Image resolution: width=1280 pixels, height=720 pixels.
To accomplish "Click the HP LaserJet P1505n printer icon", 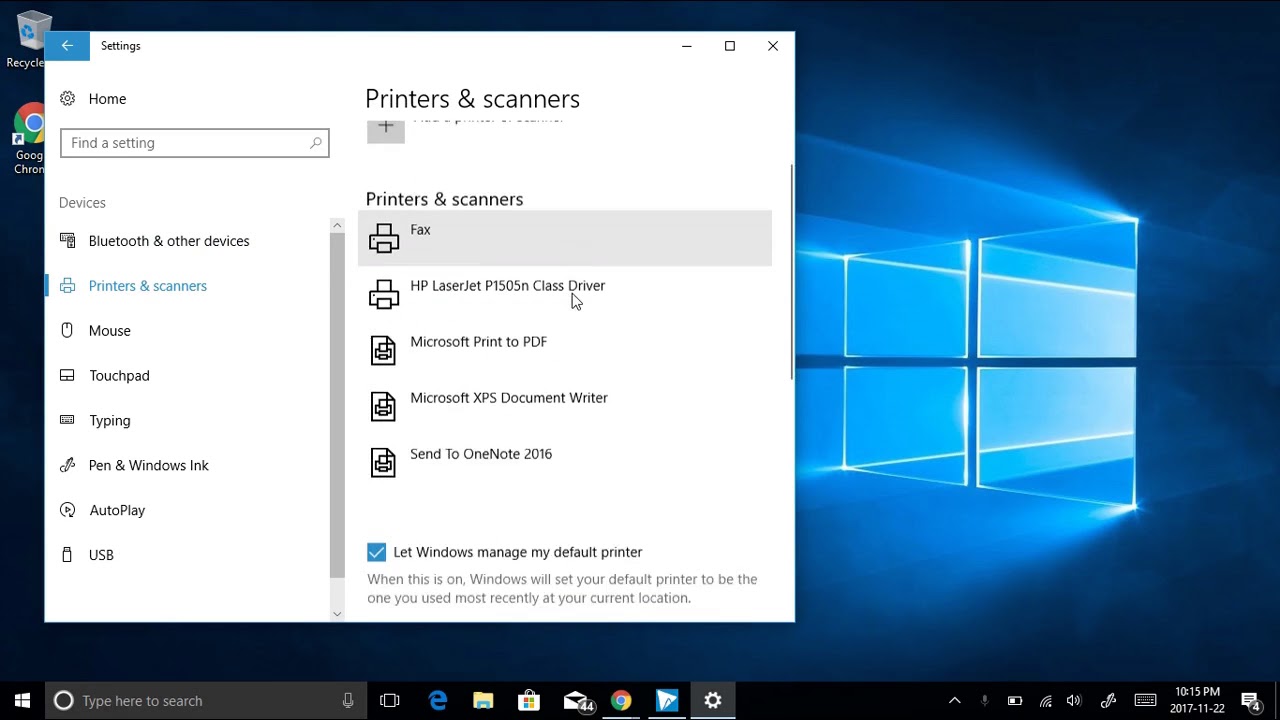I will coord(384,294).
